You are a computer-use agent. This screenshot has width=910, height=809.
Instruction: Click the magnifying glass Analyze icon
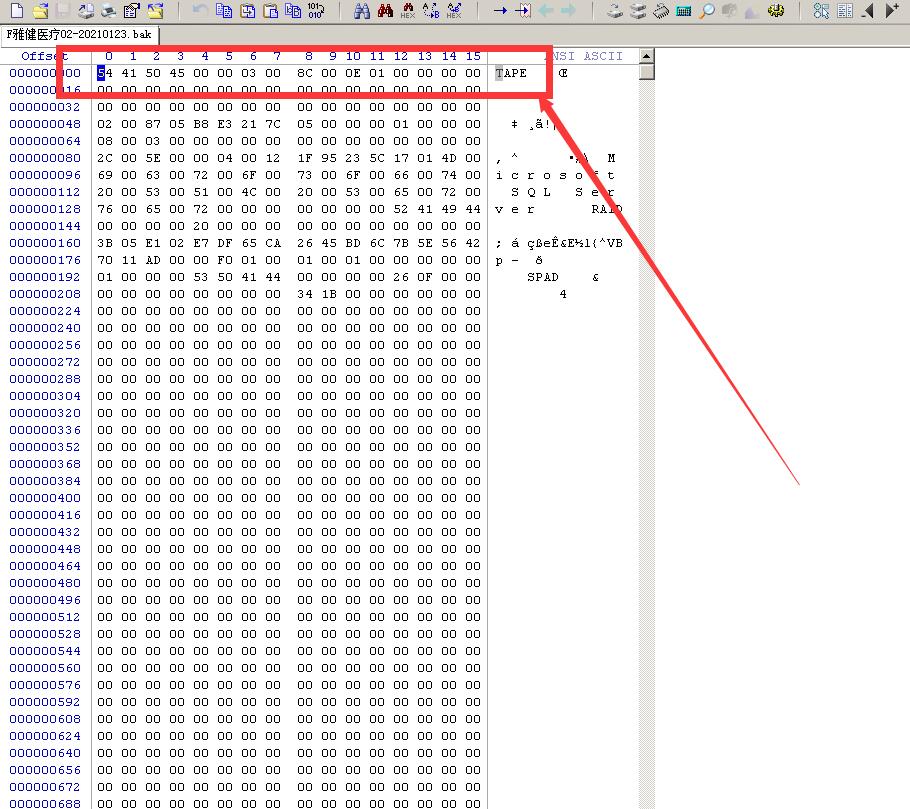pyautogui.click(x=707, y=11)
